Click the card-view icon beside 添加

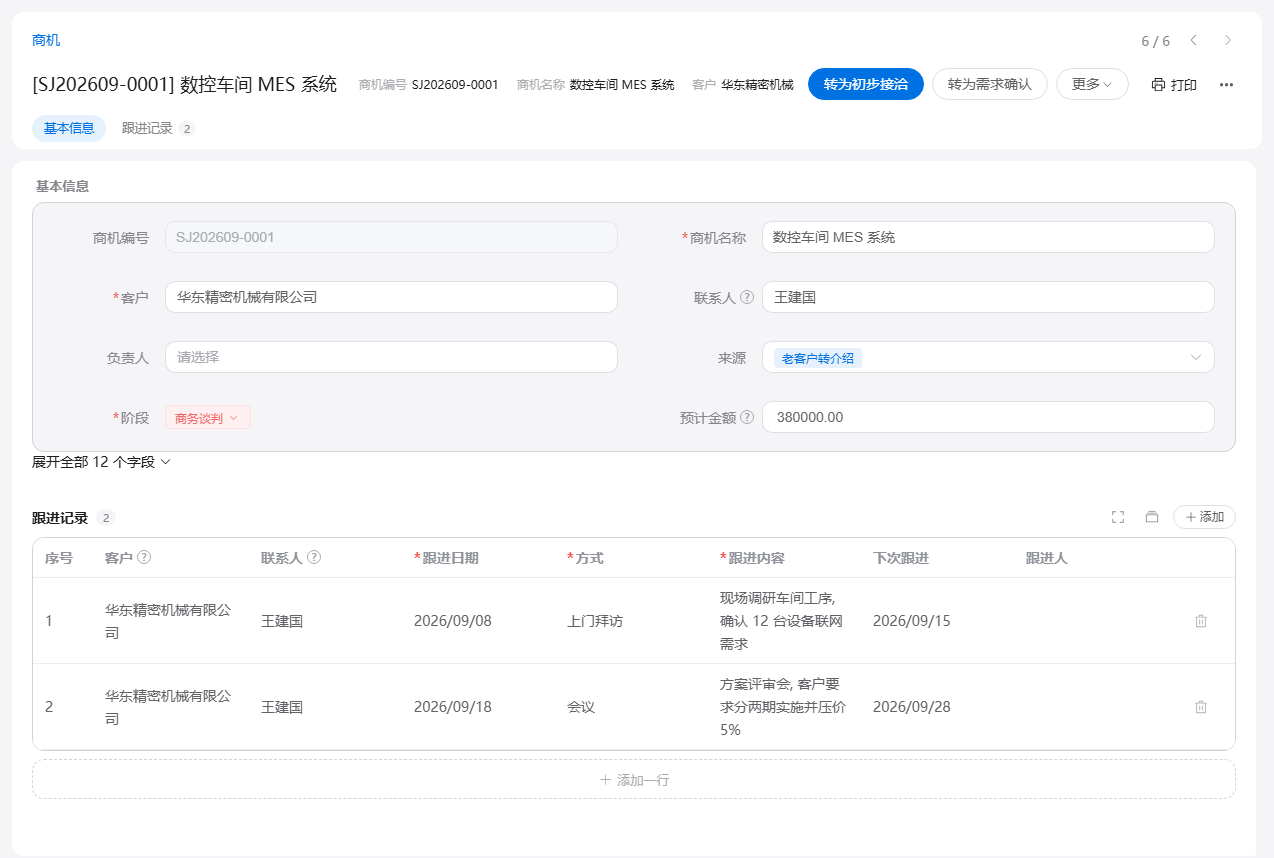[1152, 517]
